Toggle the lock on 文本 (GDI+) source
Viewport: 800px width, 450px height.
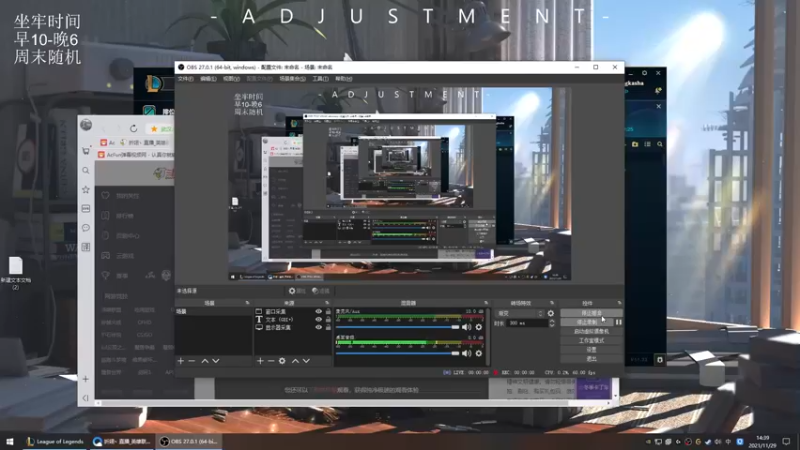point(328,319)
